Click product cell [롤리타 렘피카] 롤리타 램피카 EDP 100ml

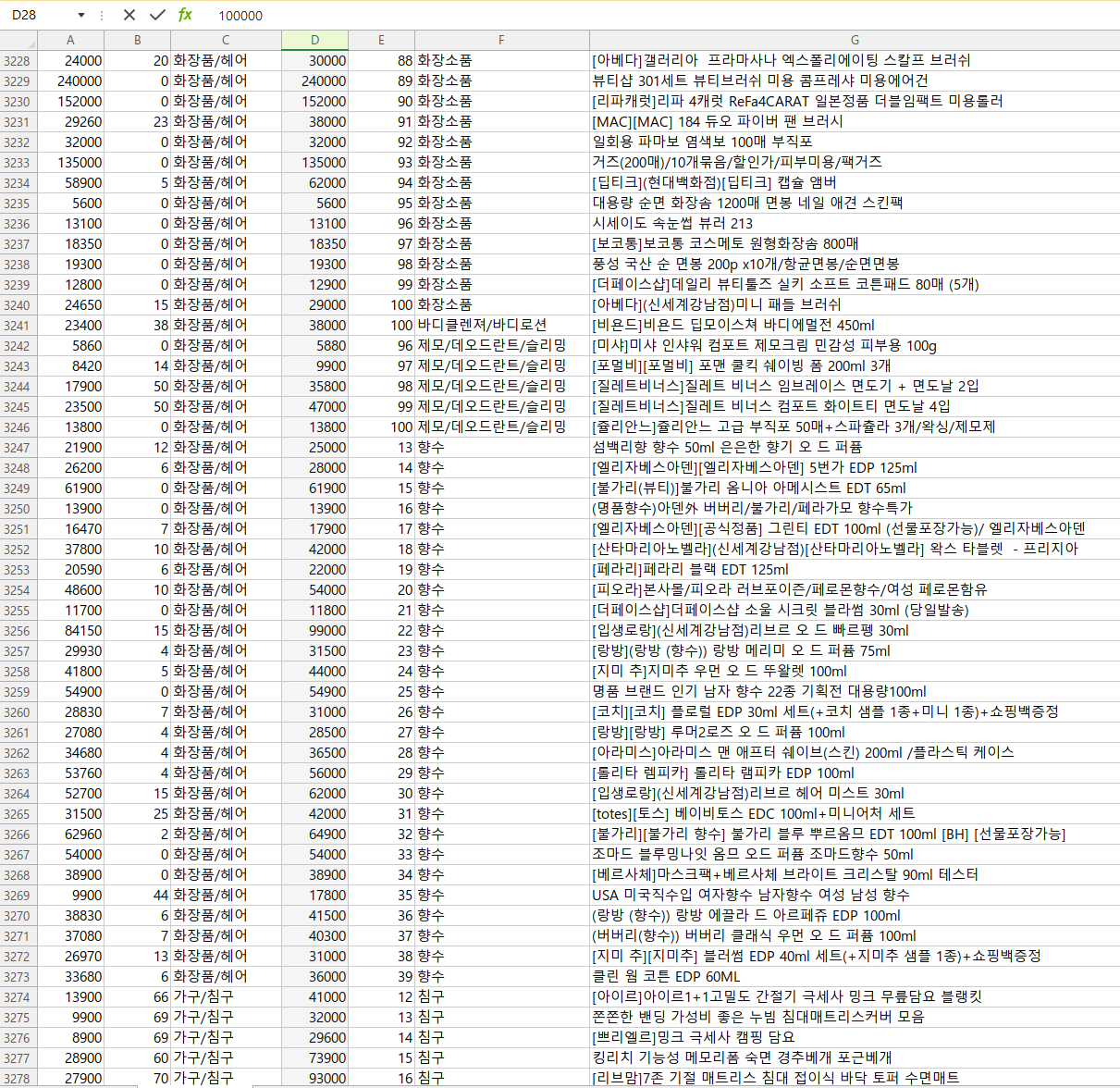[855, 773]
